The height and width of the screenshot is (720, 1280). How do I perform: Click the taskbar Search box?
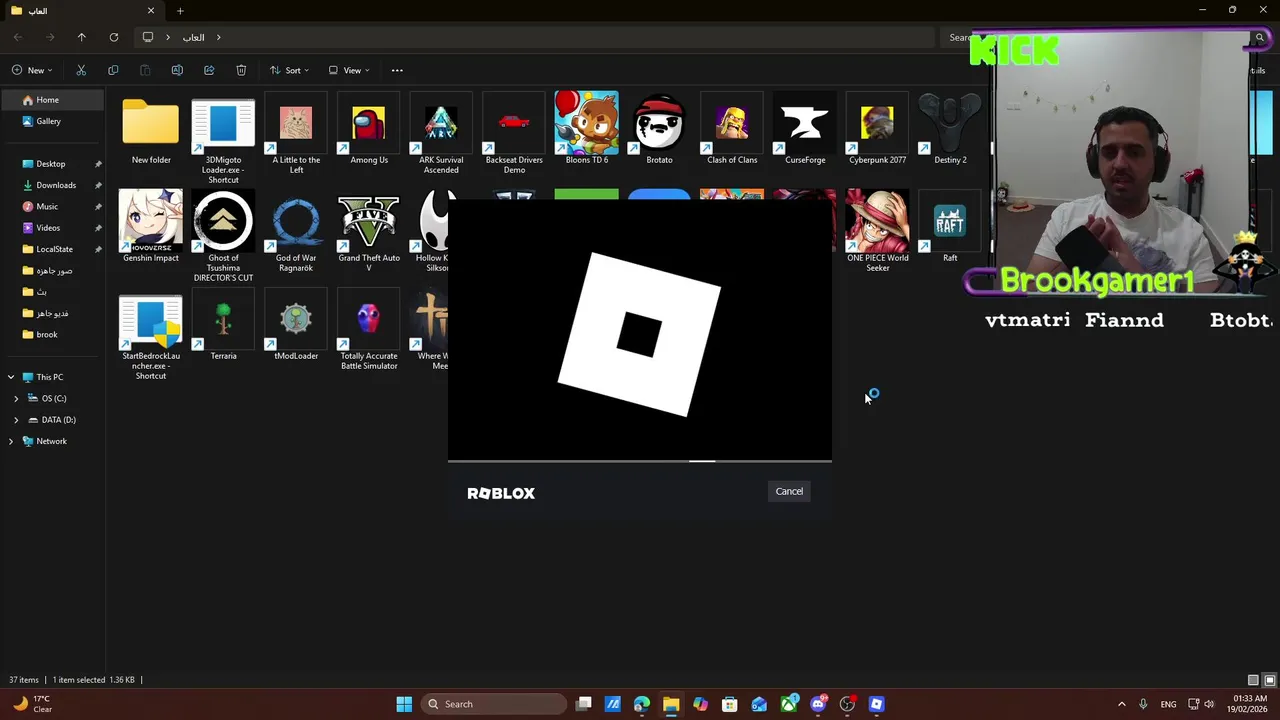[494, 704]
